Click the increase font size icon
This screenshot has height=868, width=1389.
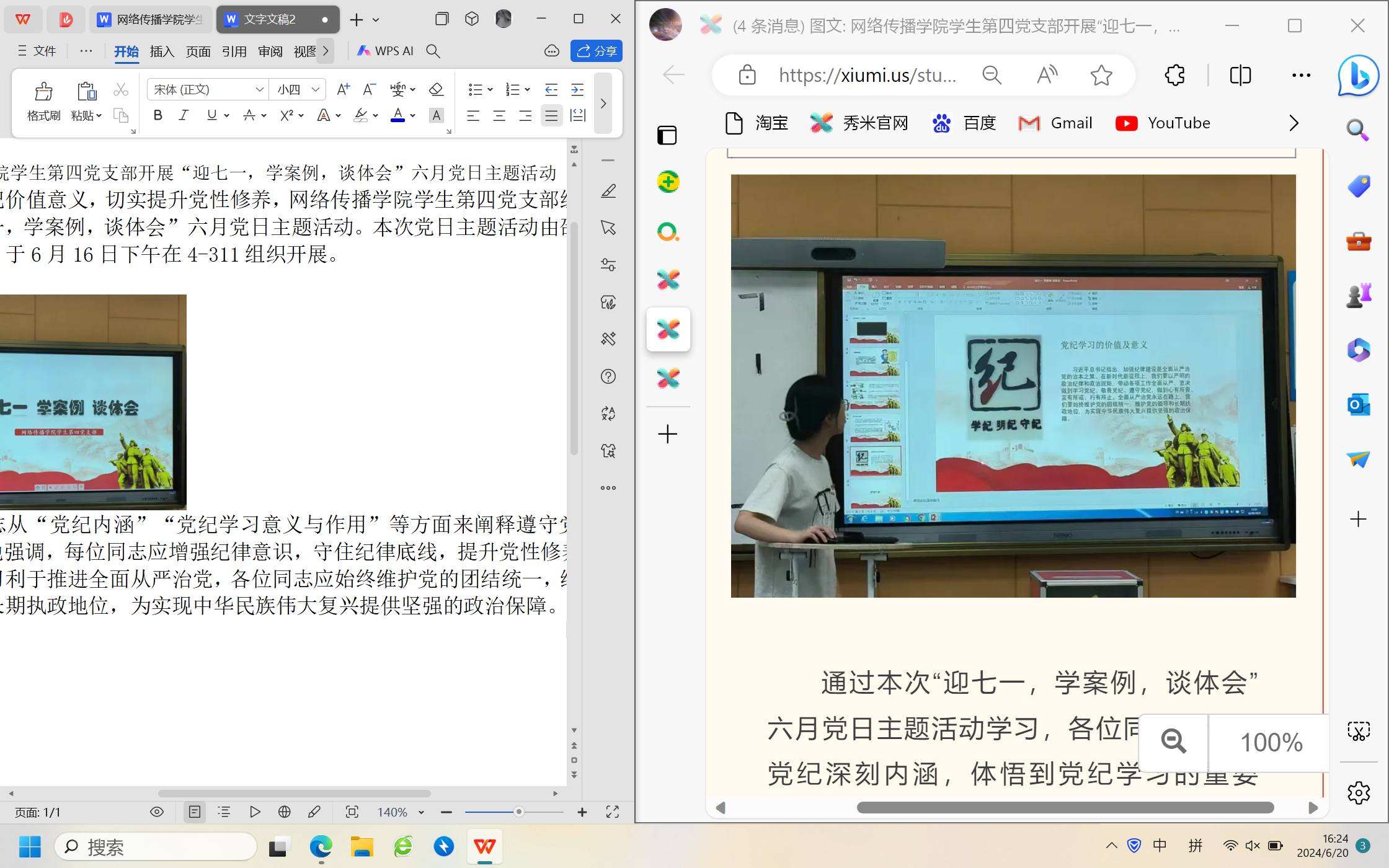343,90
